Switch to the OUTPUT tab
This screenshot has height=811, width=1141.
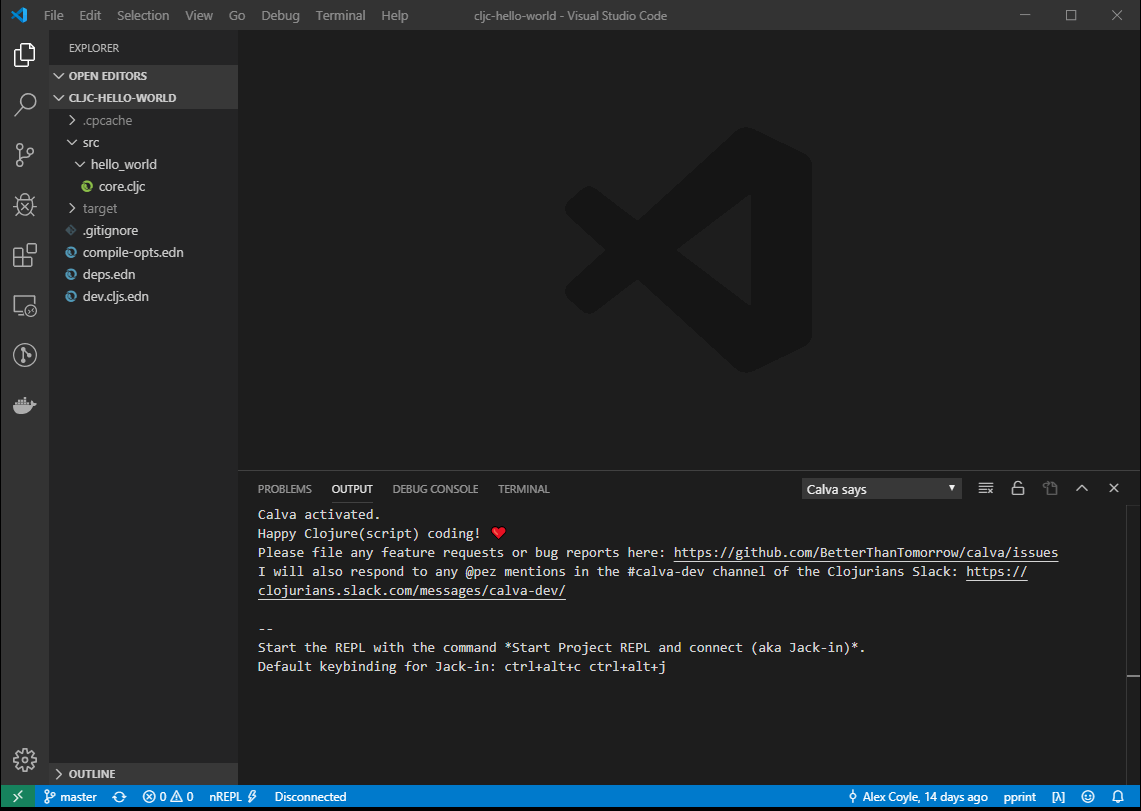coord(352,489)
